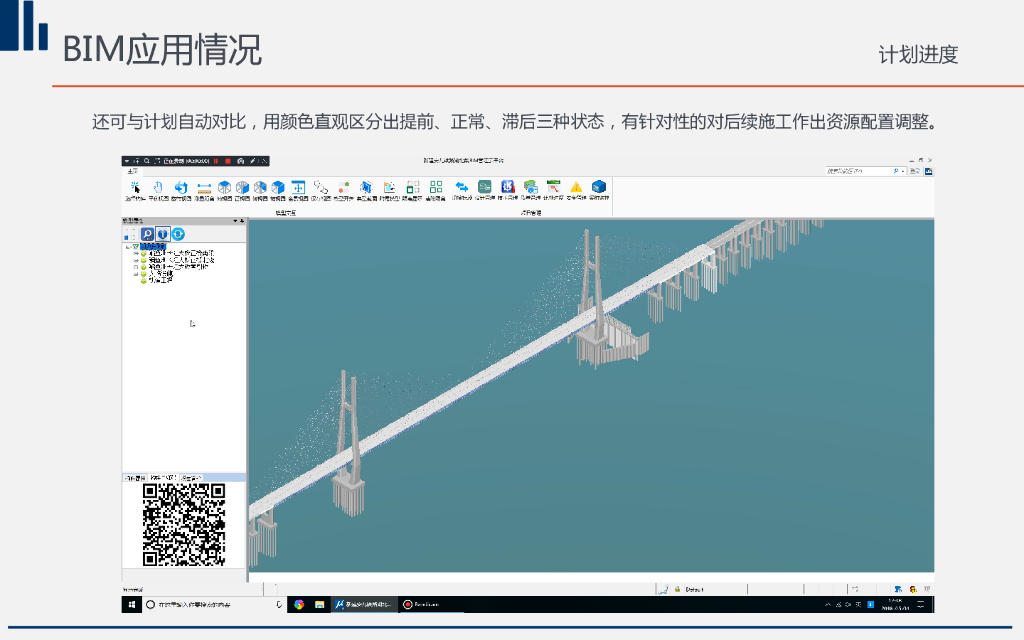Screen dimensions: 1024x640
Task: Choose the blue rotate view tool
Action: pyautogui.click(x=181, y=187)
